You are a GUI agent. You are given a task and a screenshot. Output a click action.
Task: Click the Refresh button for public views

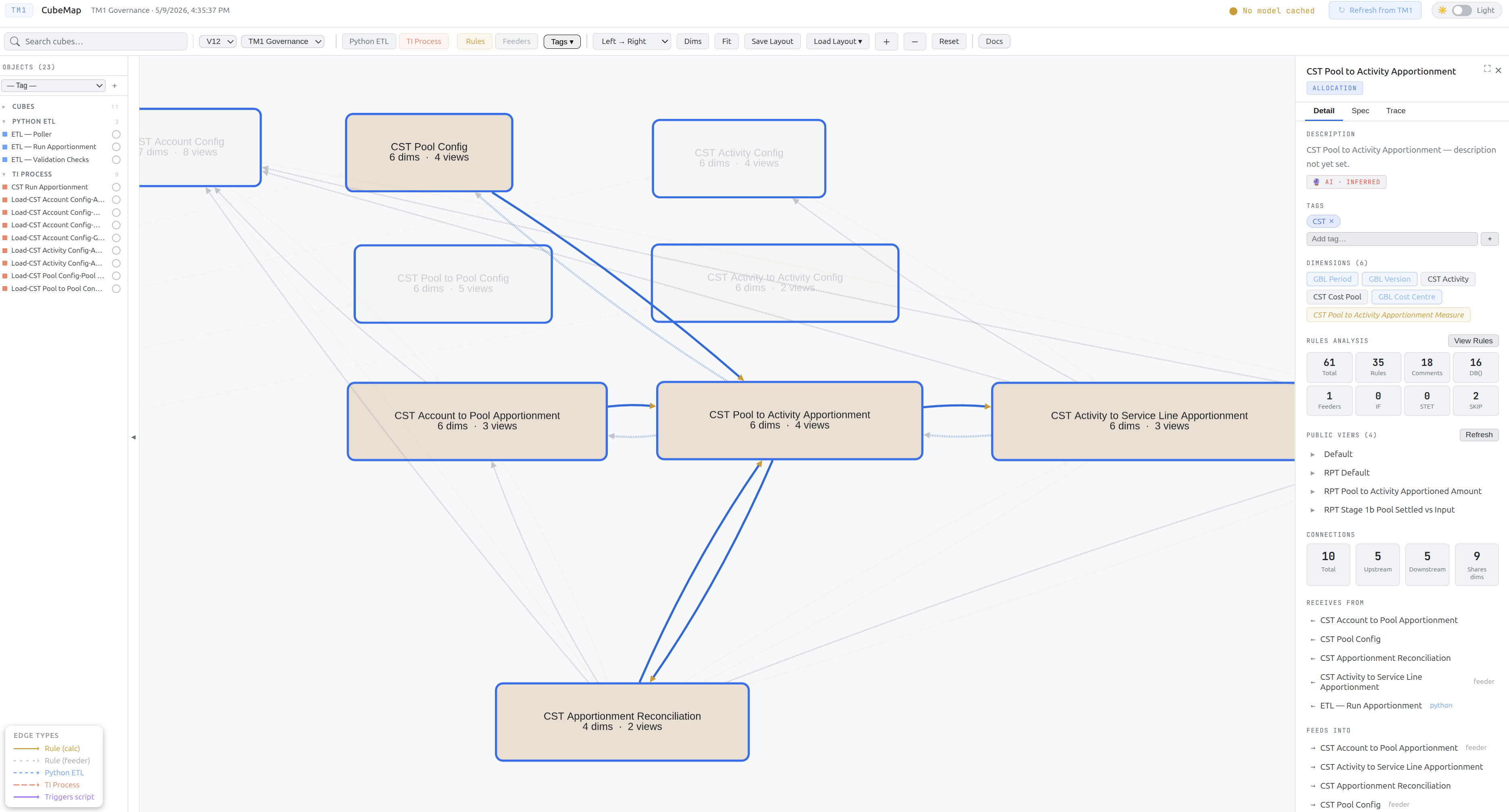[x=1479, y=435]
